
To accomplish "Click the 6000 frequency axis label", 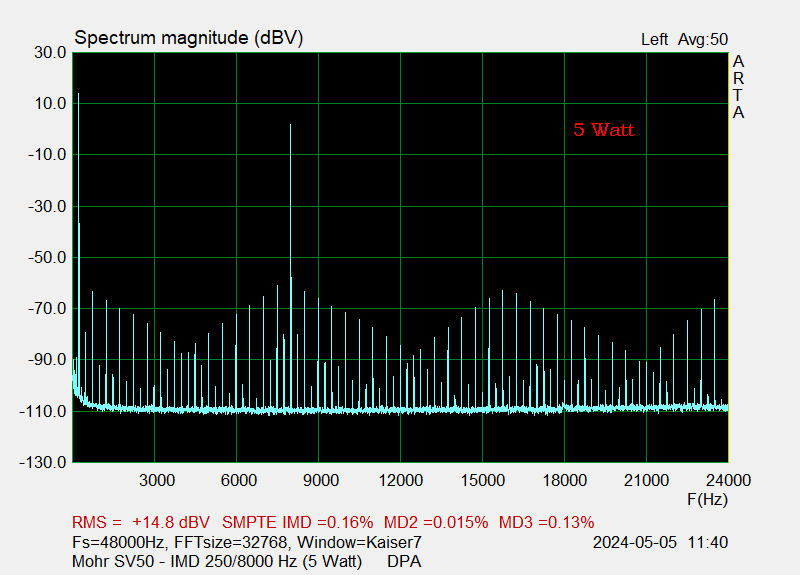I will point(239,480).
